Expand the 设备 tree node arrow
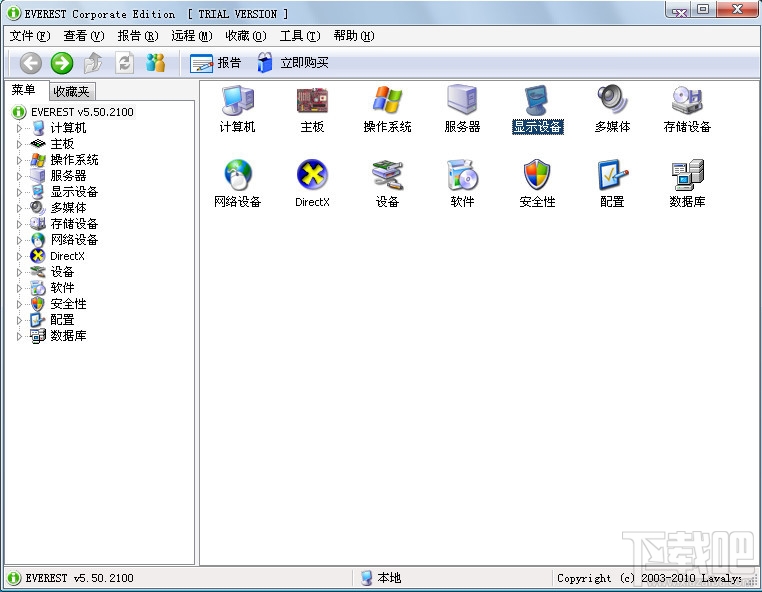Viewport: 762px width, 592px height. 19,273
